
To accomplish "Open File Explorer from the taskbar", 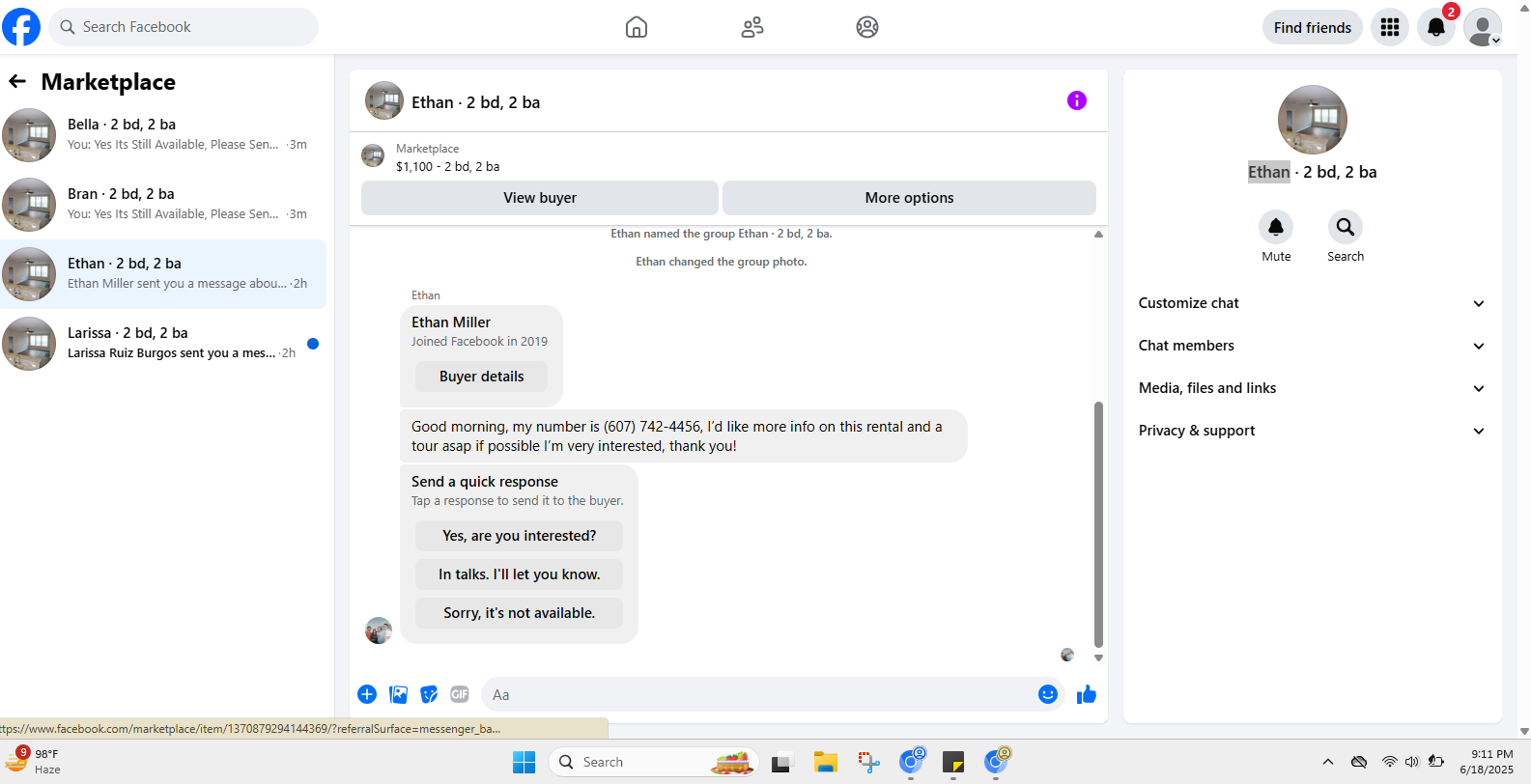I will [825, 762].
